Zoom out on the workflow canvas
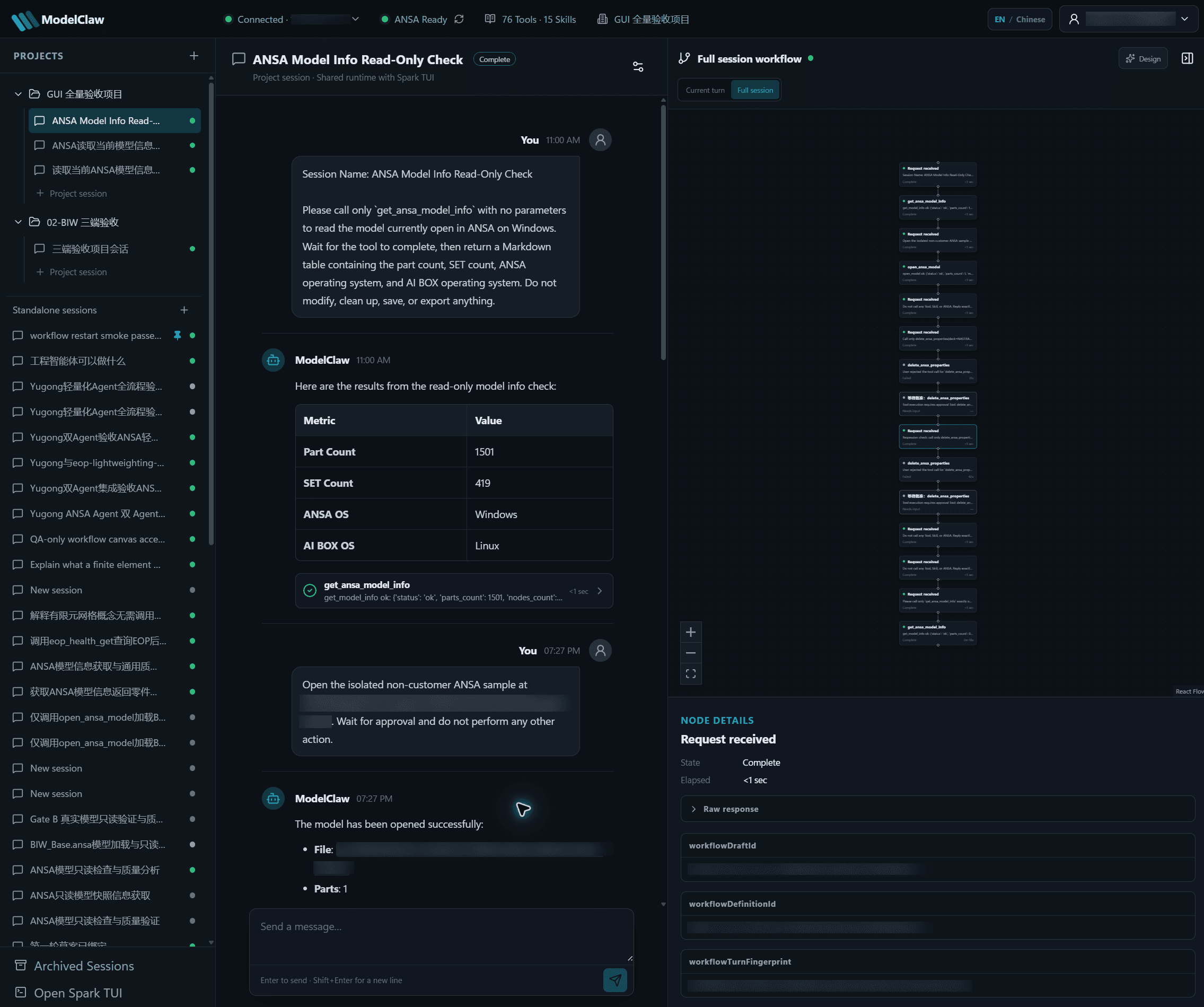This screenshot has width=1204, height=1007. coord(691,653)
